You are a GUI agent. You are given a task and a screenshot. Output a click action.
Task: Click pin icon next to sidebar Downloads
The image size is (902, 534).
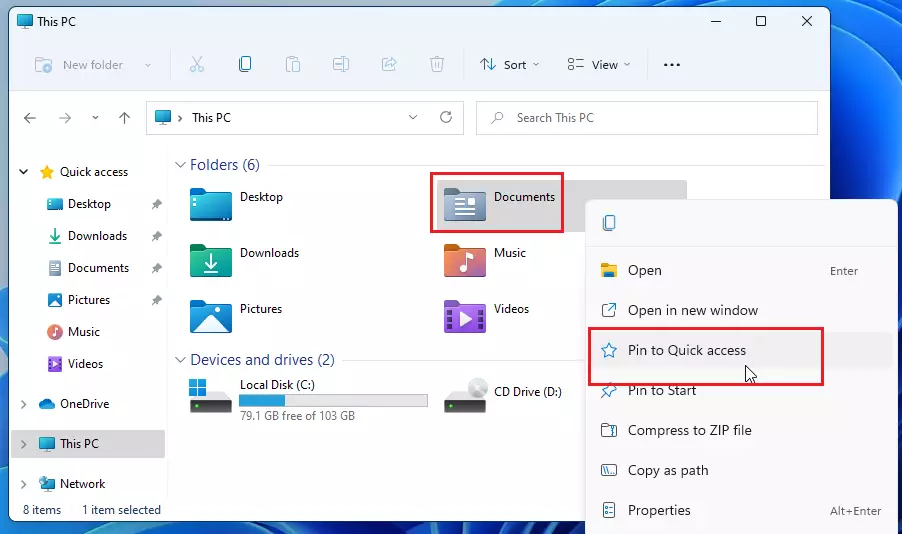click(x=156, y=236)
